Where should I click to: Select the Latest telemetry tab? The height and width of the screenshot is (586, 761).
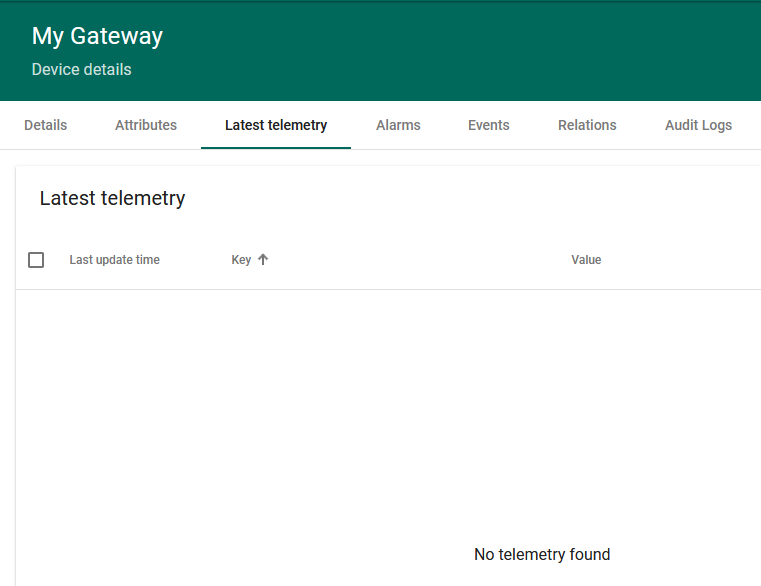[x=276, y=125]
